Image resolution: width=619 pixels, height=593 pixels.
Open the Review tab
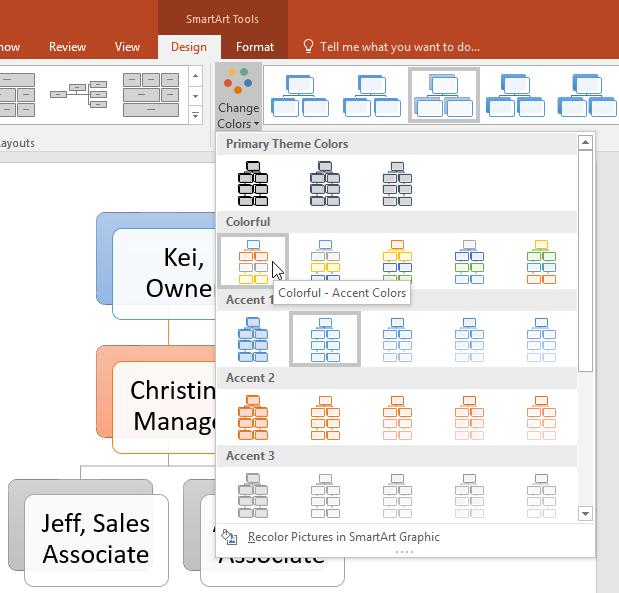[x=67, y=46]
